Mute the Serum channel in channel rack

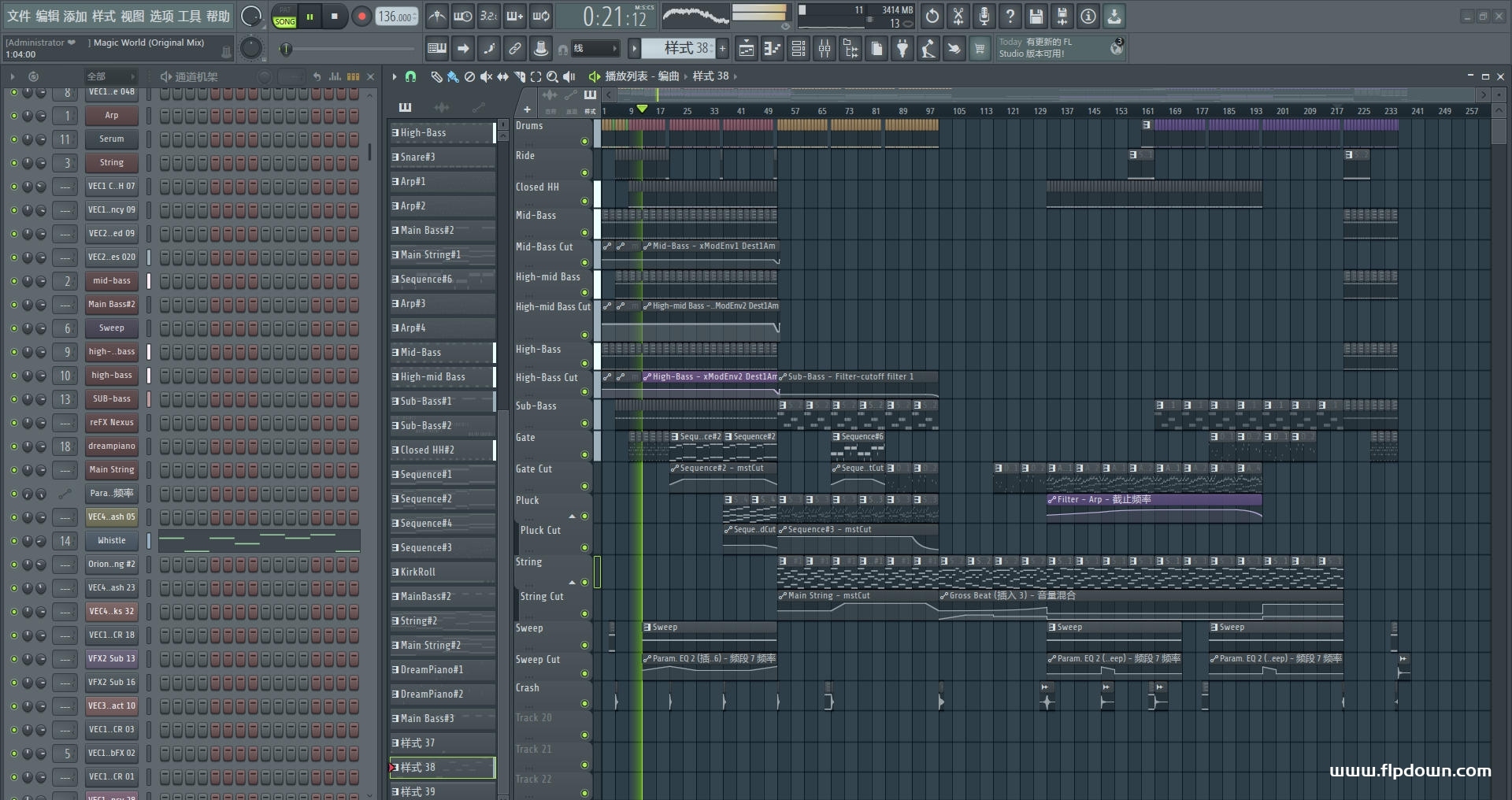pos(14,139)
